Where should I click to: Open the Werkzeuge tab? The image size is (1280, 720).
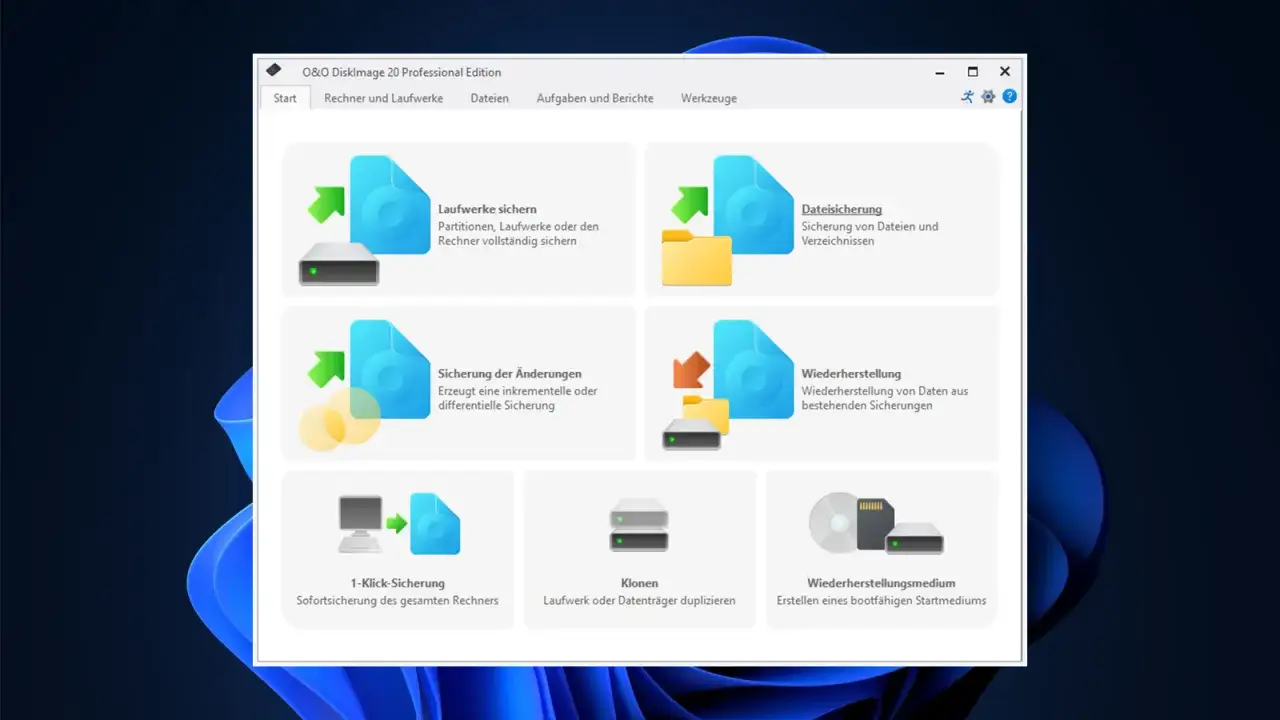(709, 98)
